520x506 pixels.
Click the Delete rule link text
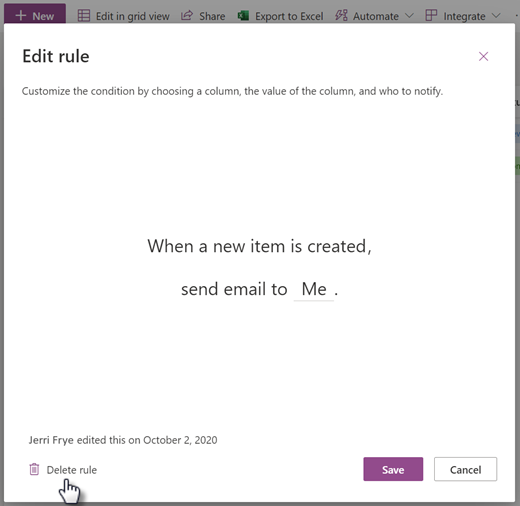72,470
